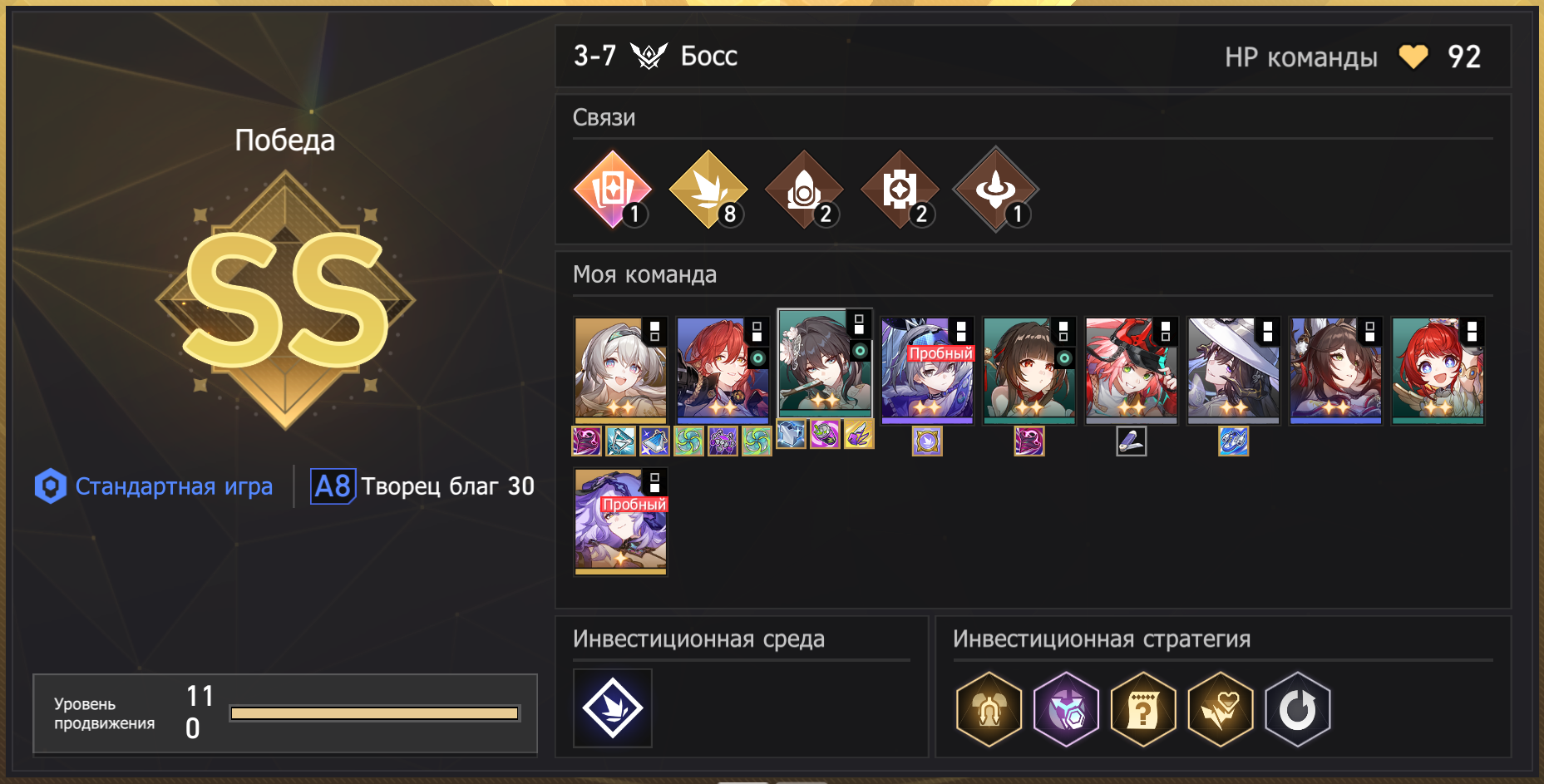Click the golden magnet strategy hexagon
Screen dimensions: 1544x784
tap(989, 709)
